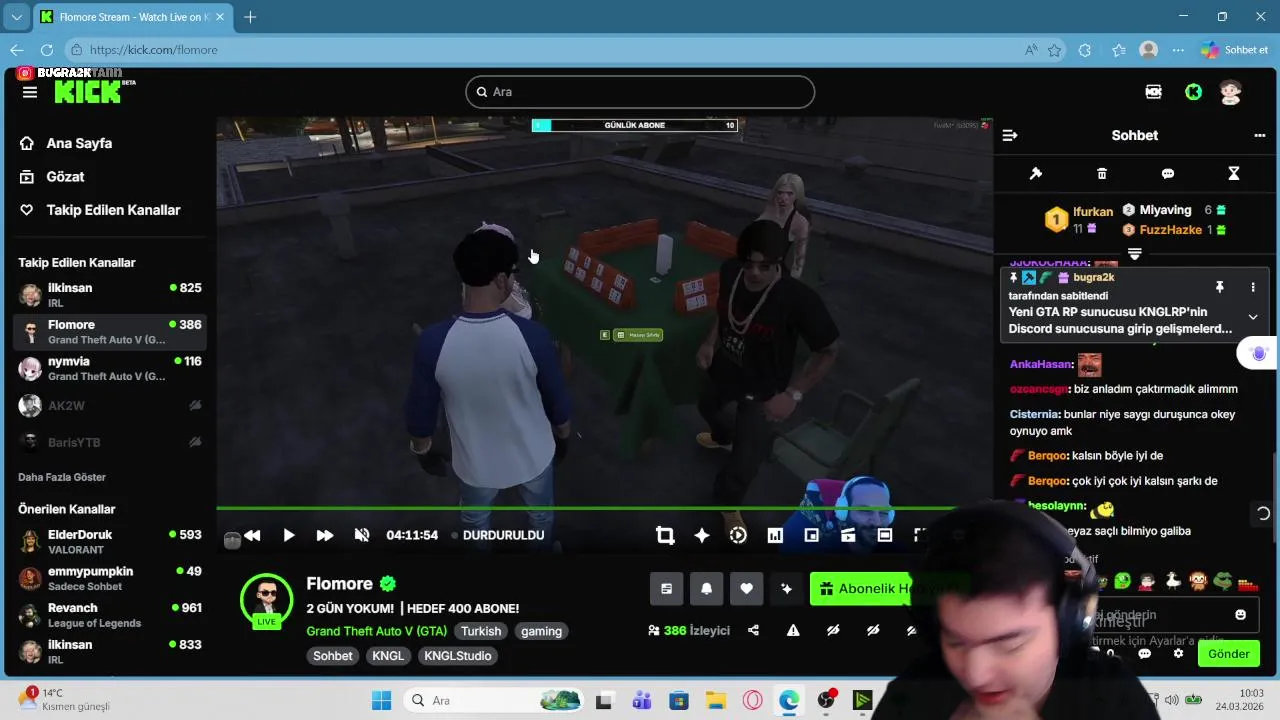
Task: Open chat options three-dot menu
Action: [x=1260, y=135]
